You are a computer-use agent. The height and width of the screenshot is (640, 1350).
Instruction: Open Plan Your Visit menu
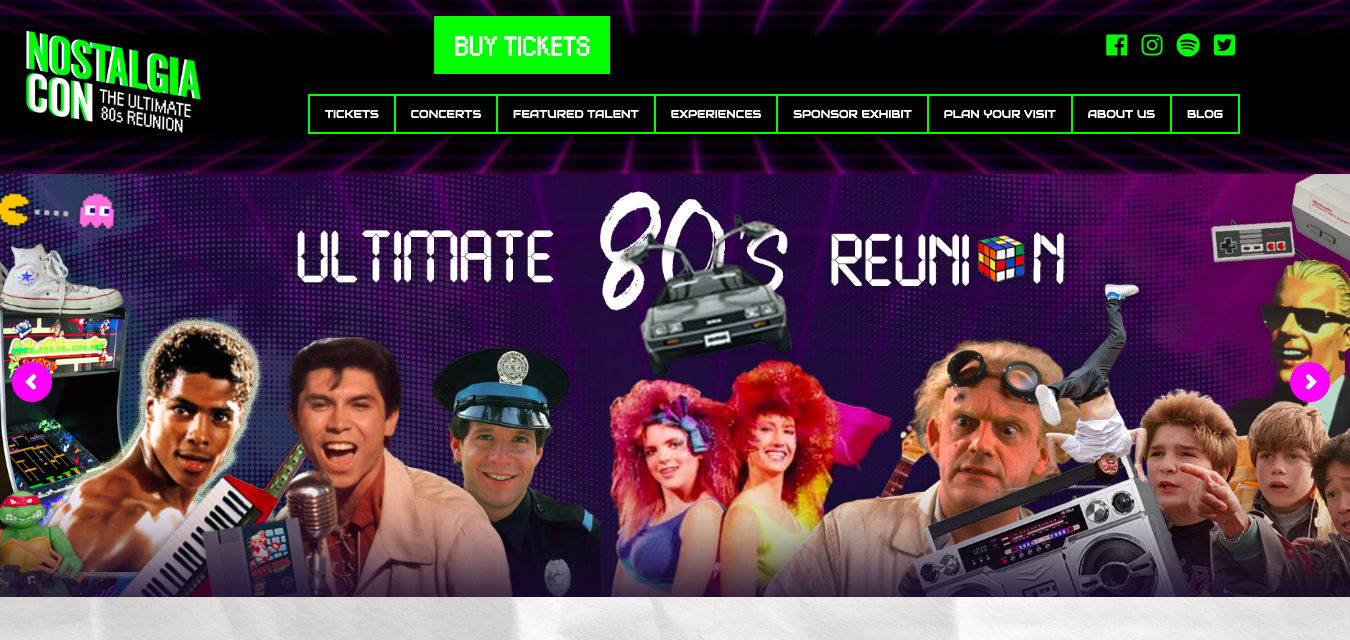pyautogui.click(x=1000, y=114)
